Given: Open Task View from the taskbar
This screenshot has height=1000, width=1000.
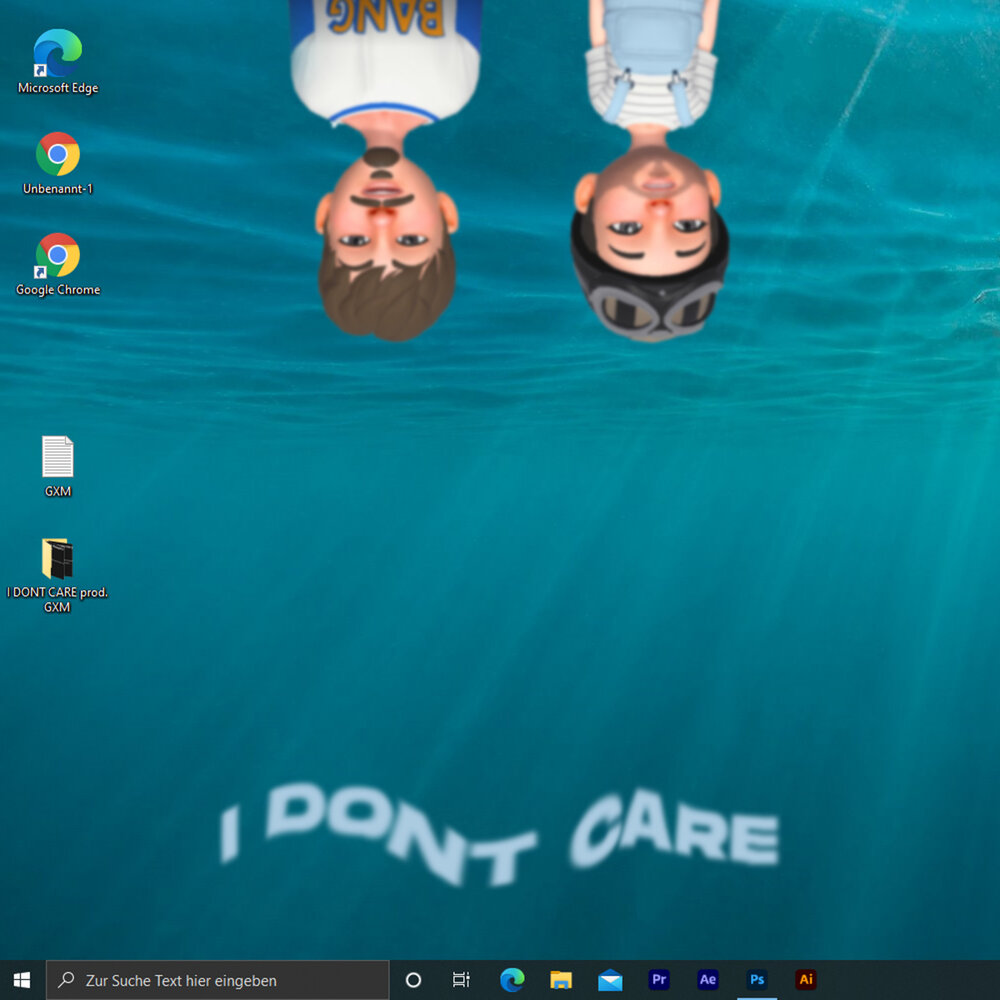Looking at the screenshot, I should [x=461, y=980].
